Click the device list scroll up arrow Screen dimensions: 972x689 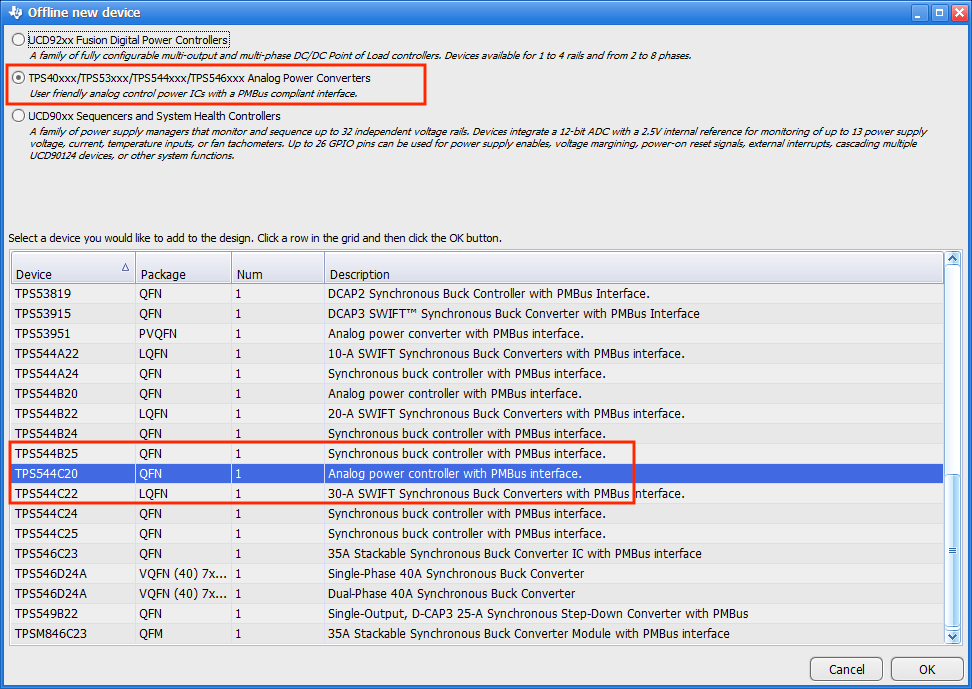[x=953, y=258]
